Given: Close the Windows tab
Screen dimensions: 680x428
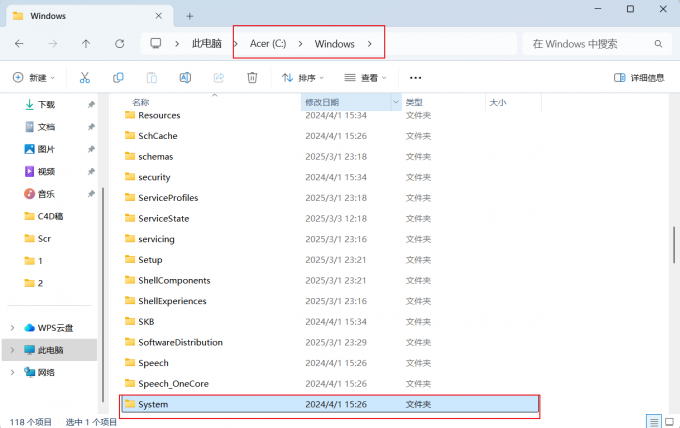Looking at the screenshot, I should point(159,16).
